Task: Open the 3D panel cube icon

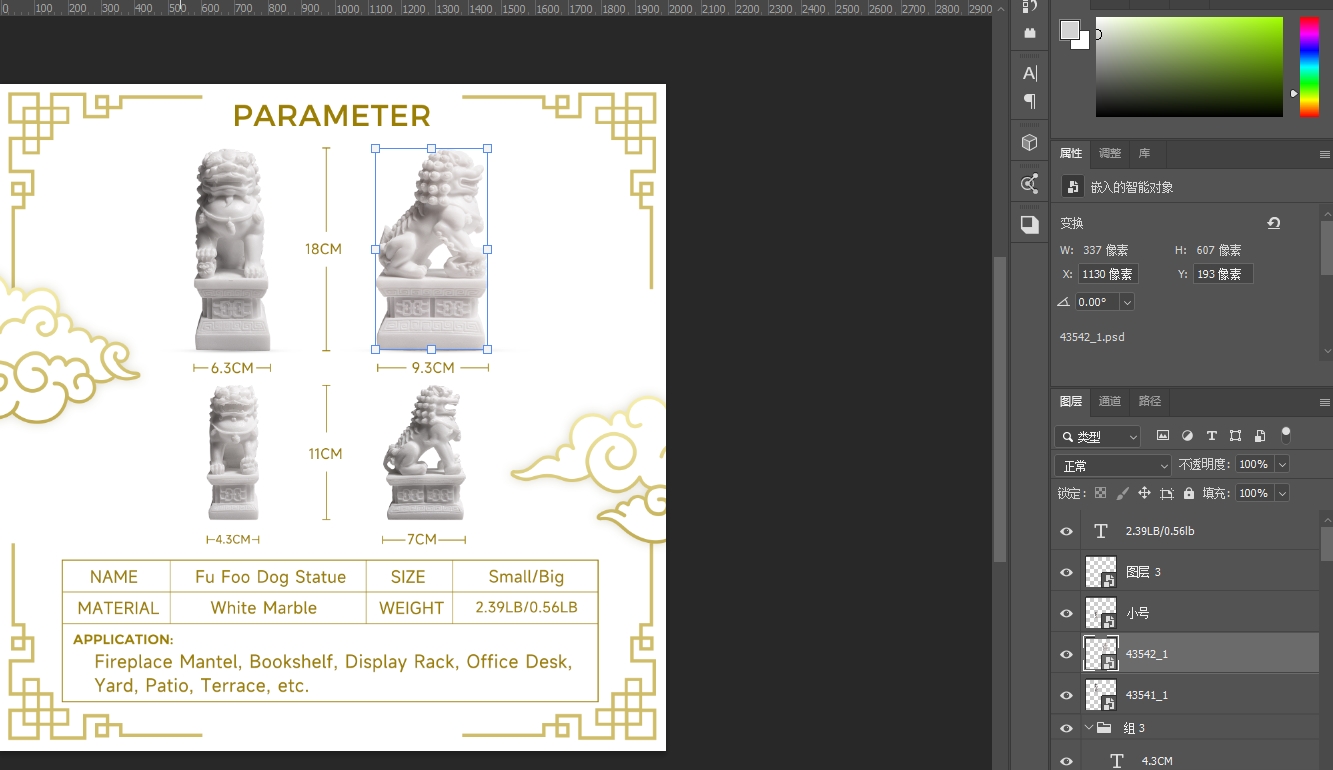Action: point(1029,143)
